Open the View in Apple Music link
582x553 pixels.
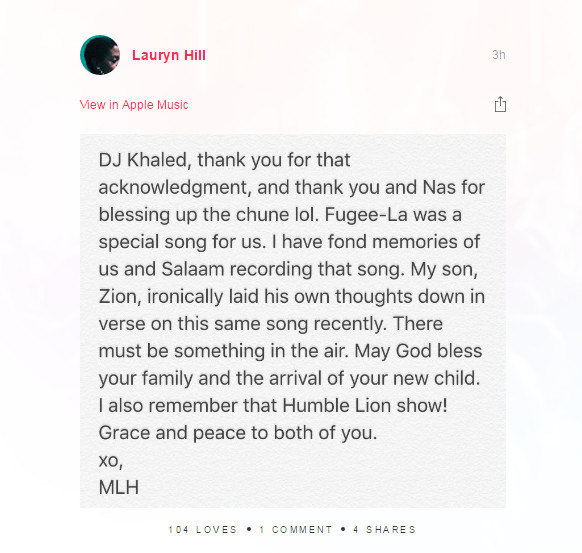[134, 105]
